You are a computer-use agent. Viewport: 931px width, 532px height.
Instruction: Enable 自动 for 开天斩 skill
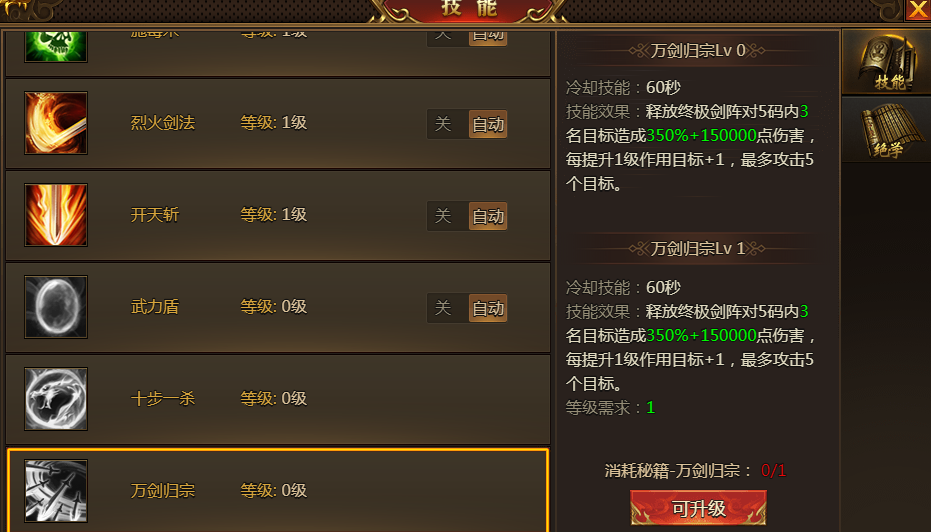(488, 216)
